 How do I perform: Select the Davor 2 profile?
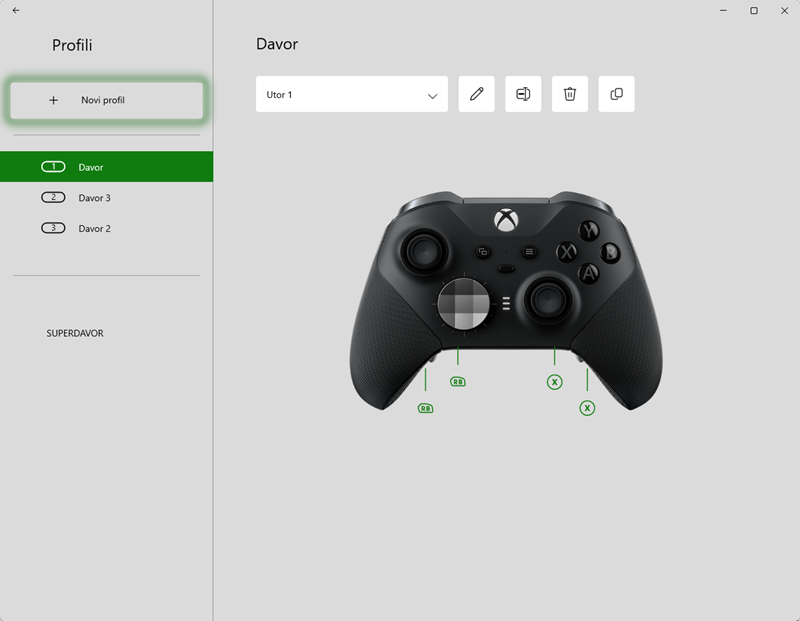coord(107,228)
